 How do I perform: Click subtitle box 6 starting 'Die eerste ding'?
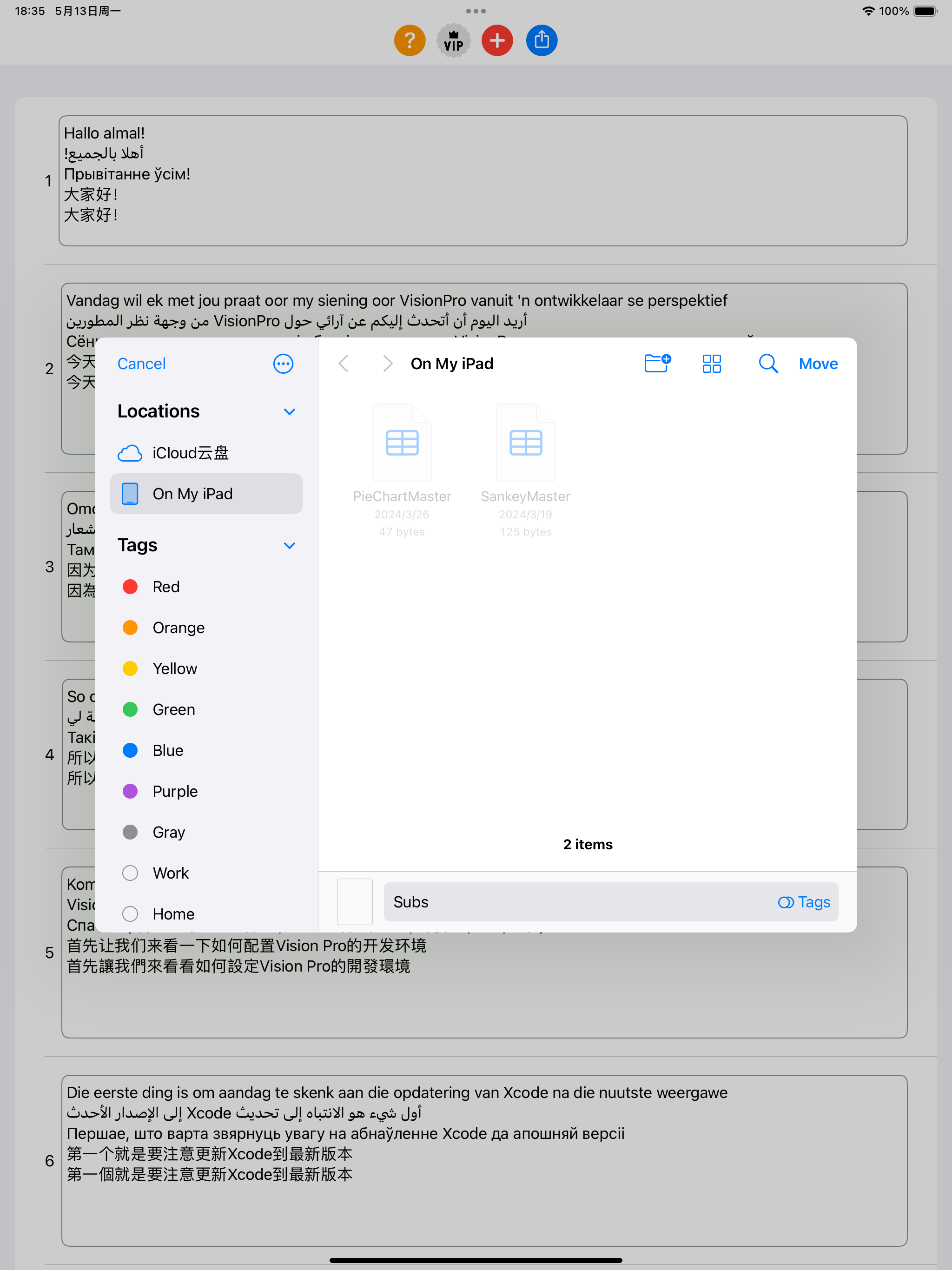point(484,1160)
